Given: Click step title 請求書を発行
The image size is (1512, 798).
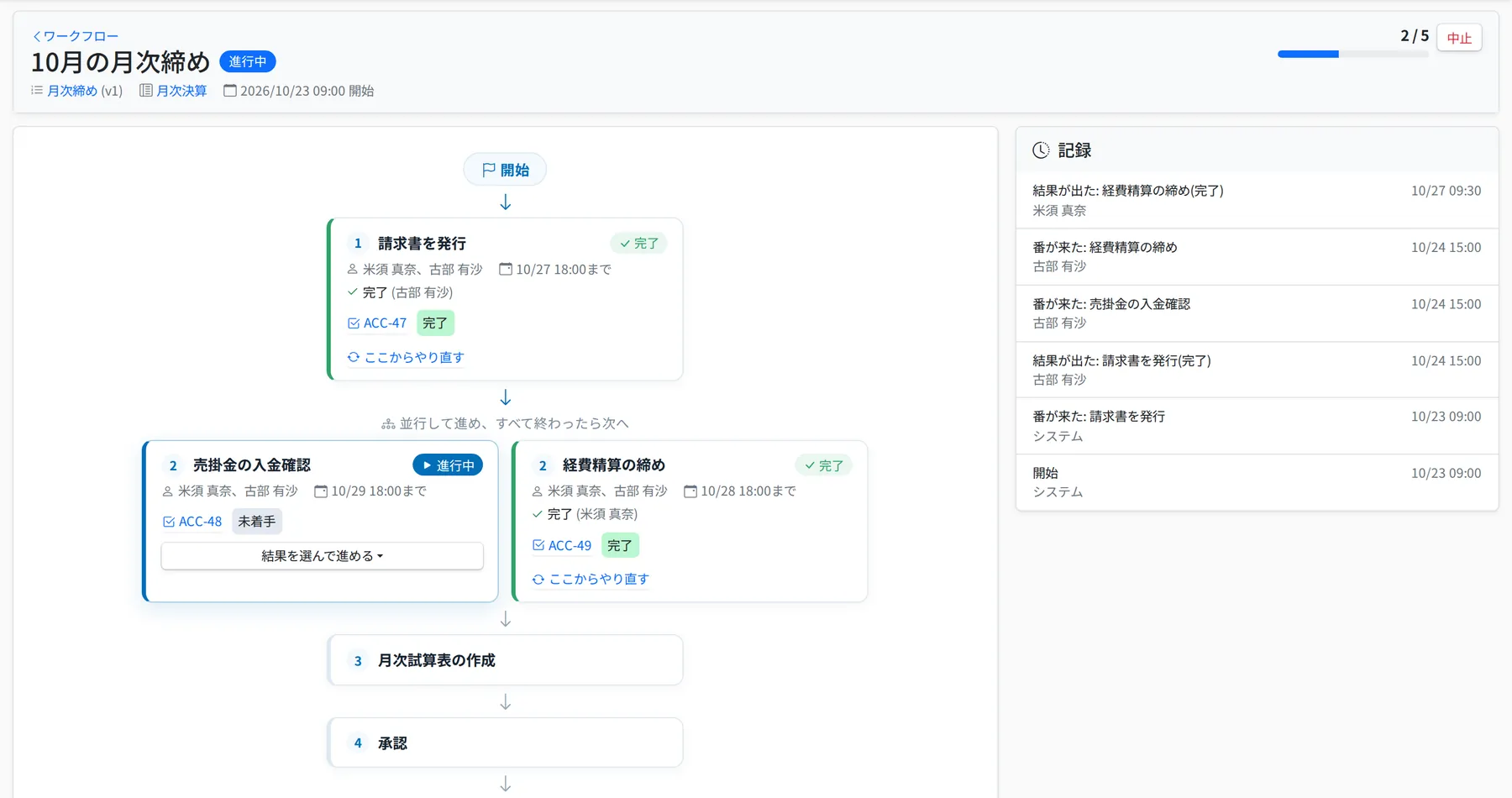Looking at the screenshot, I should 422,244.
